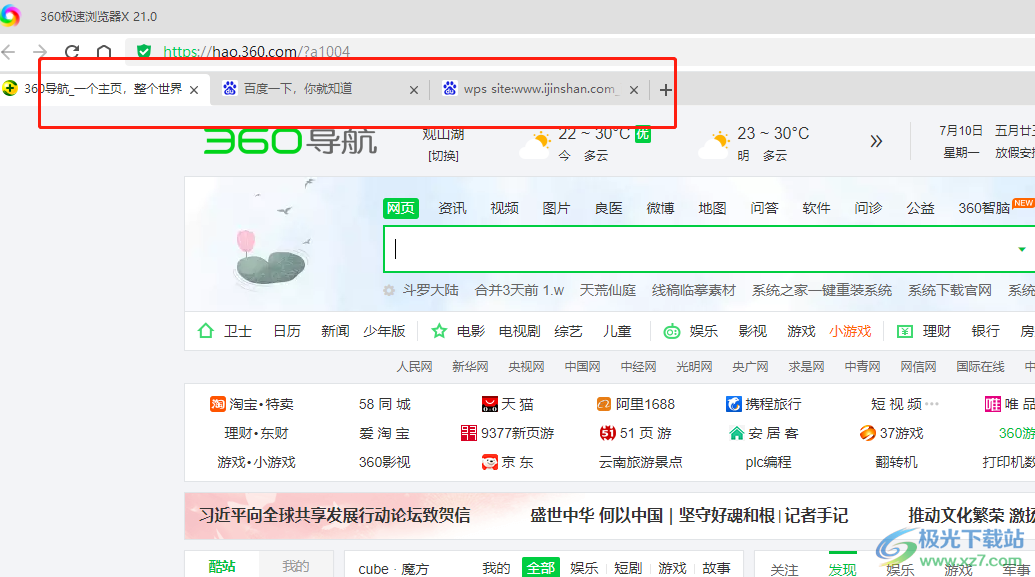Expand the 短视频 ellipsis options
The width and height of the screenshot is (1035, 577).
tap(931, 403)
